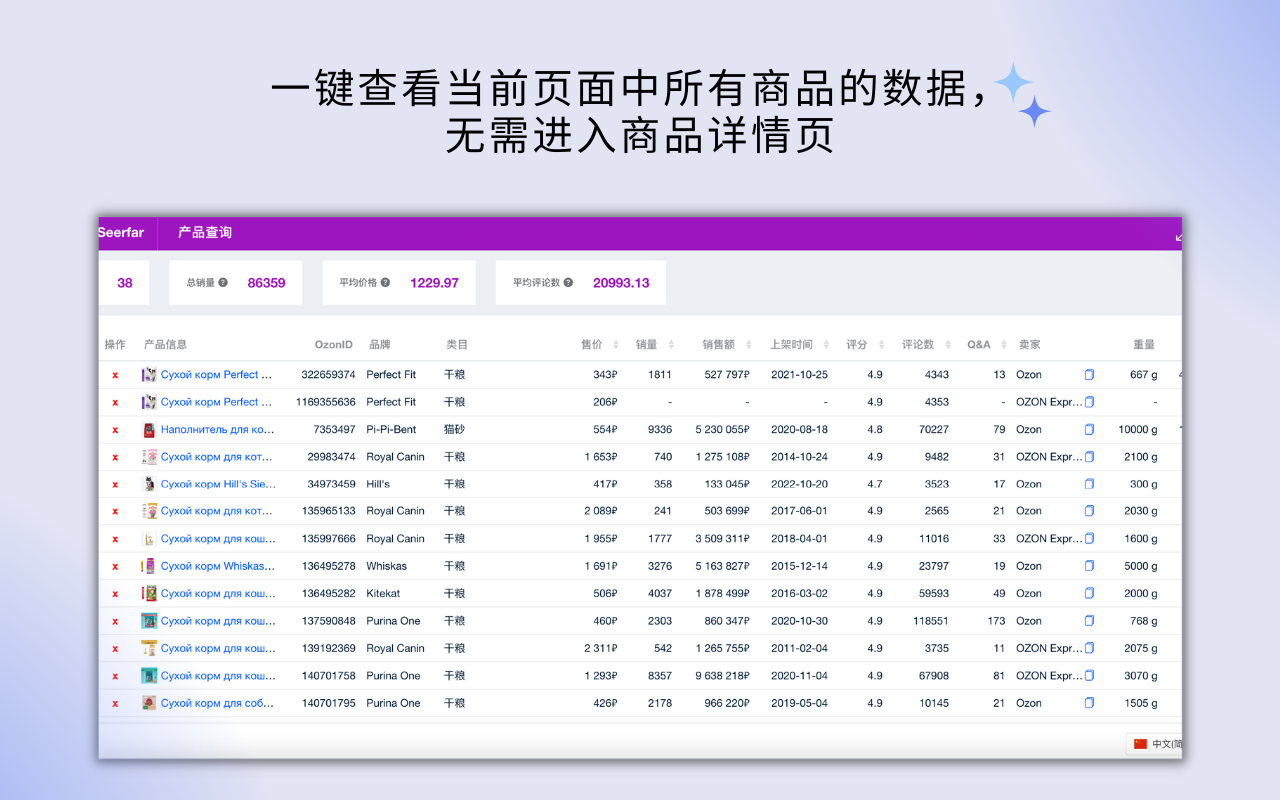Open the 中文(简体) language selector
Image resolution: width=1280 pixels, height=800 pixels.
(1160, 744)
